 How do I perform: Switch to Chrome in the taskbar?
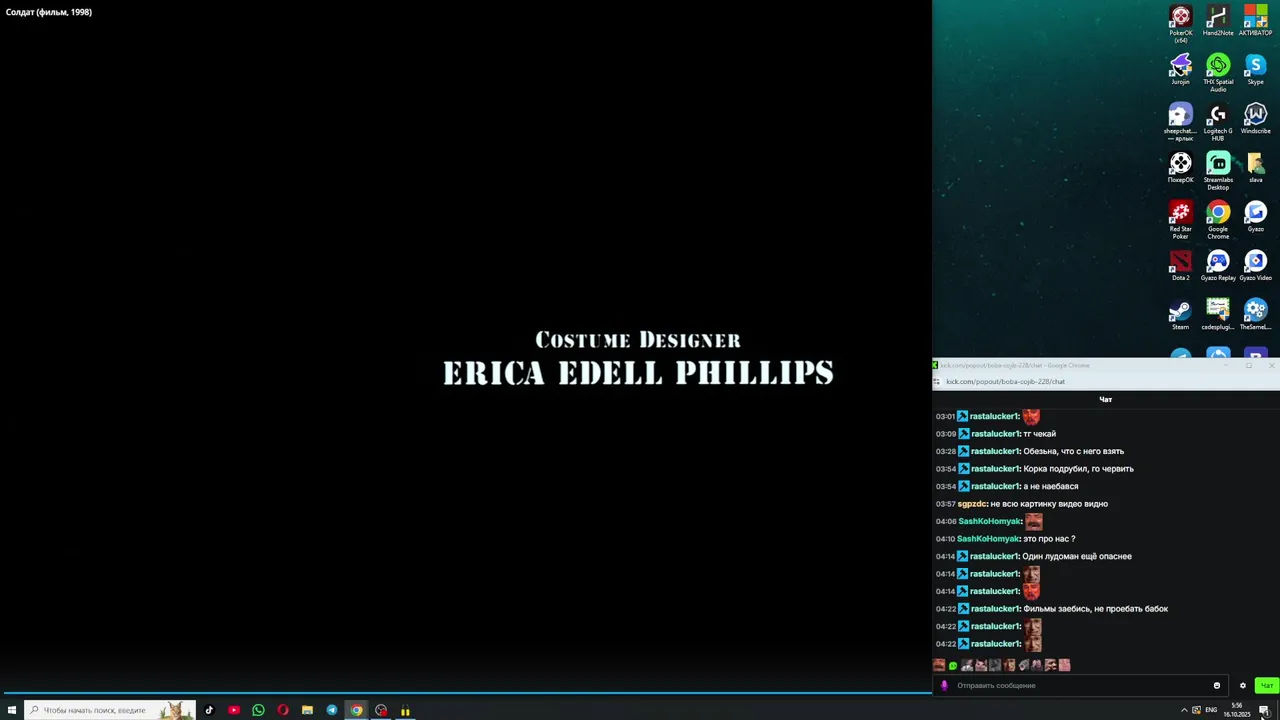[x=356, y=710]
